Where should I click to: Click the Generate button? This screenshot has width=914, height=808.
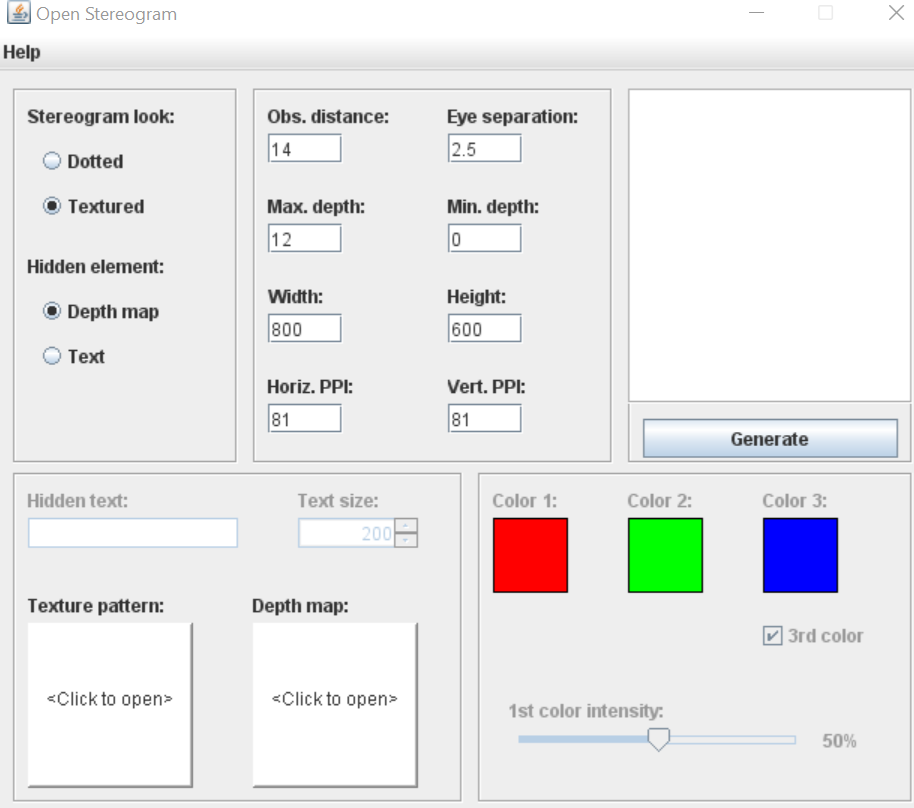click(x=770, y=438)
